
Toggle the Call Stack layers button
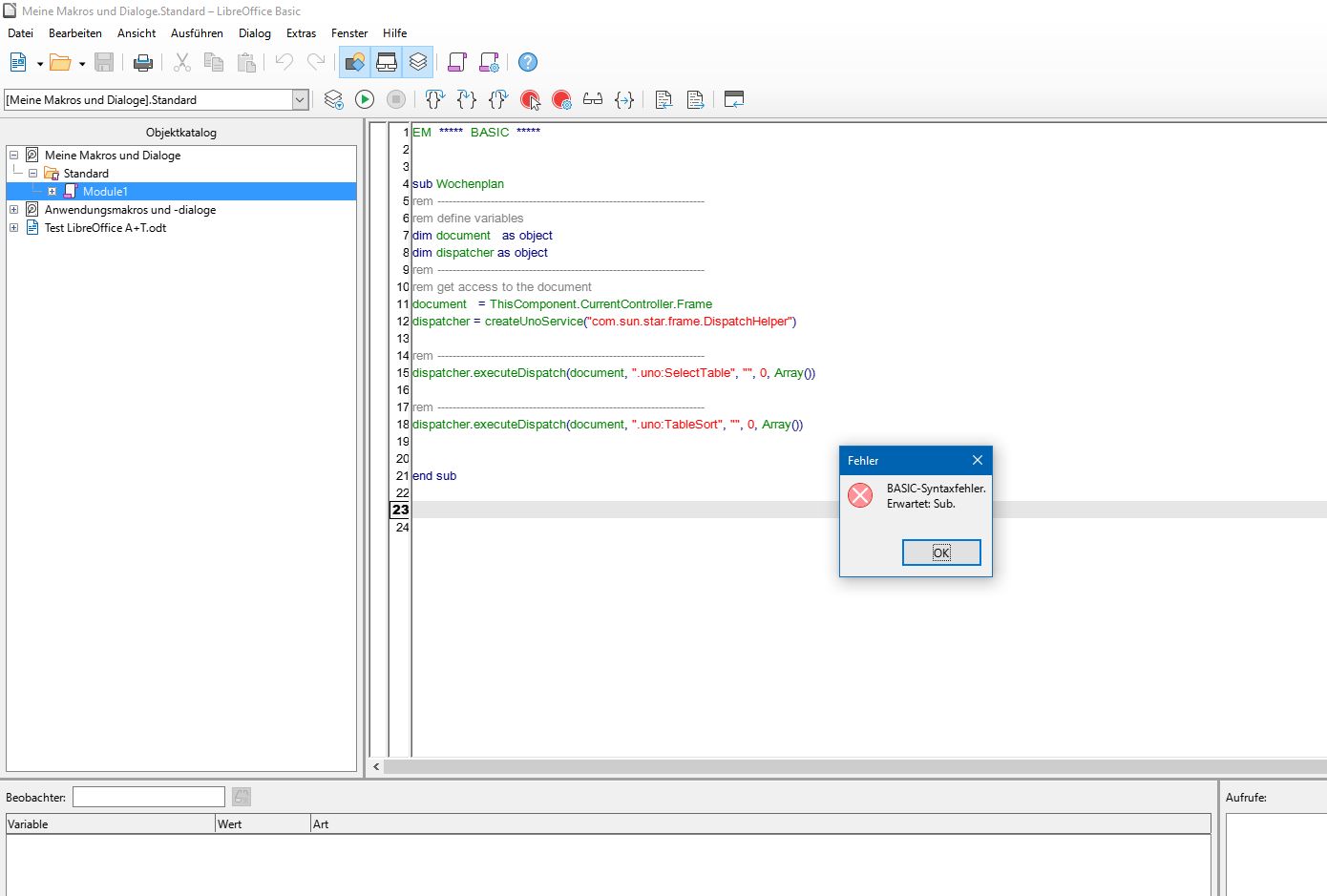click(418, 62)
